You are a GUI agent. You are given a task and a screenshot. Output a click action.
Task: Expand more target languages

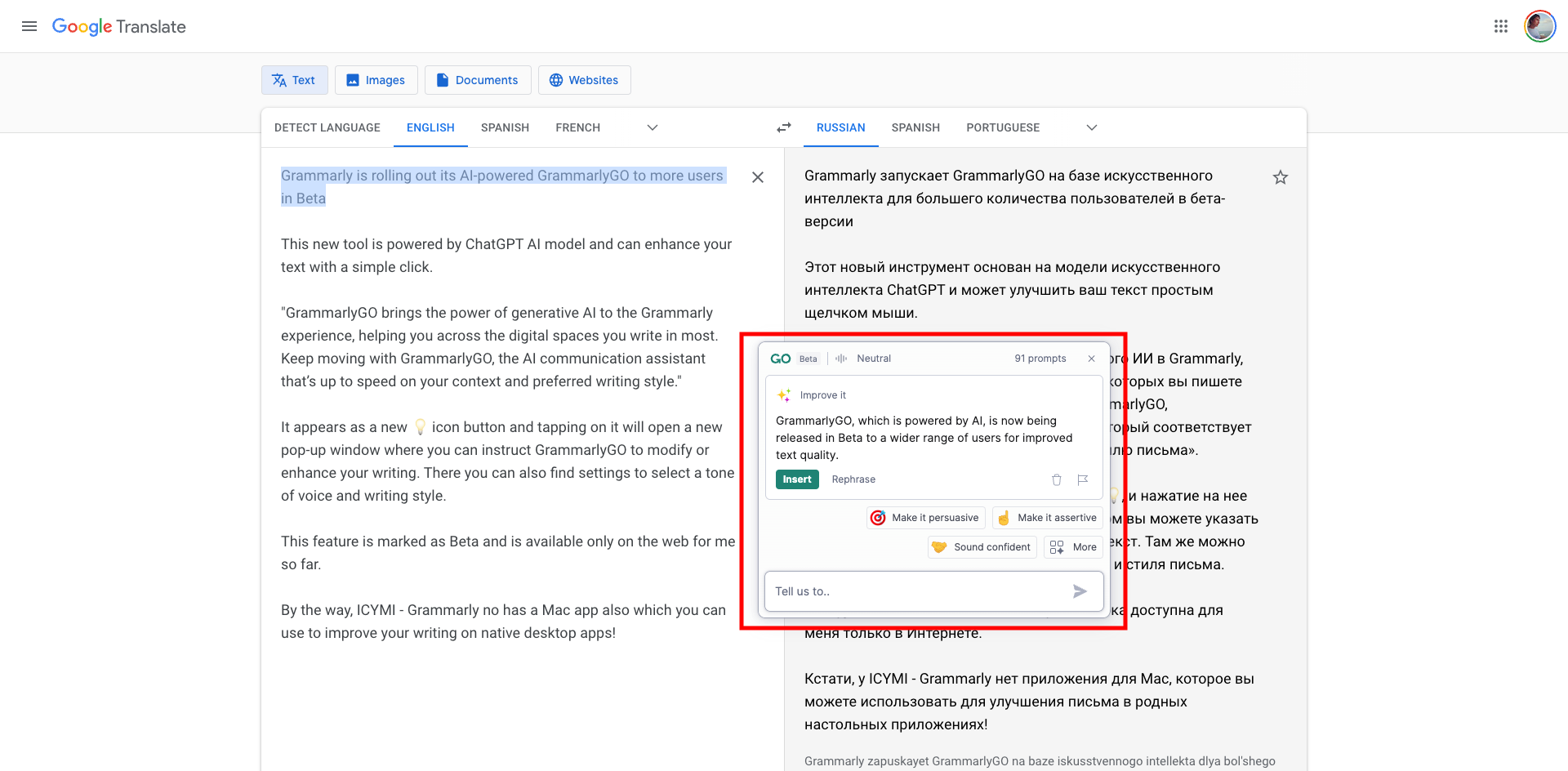point(1092,127)
